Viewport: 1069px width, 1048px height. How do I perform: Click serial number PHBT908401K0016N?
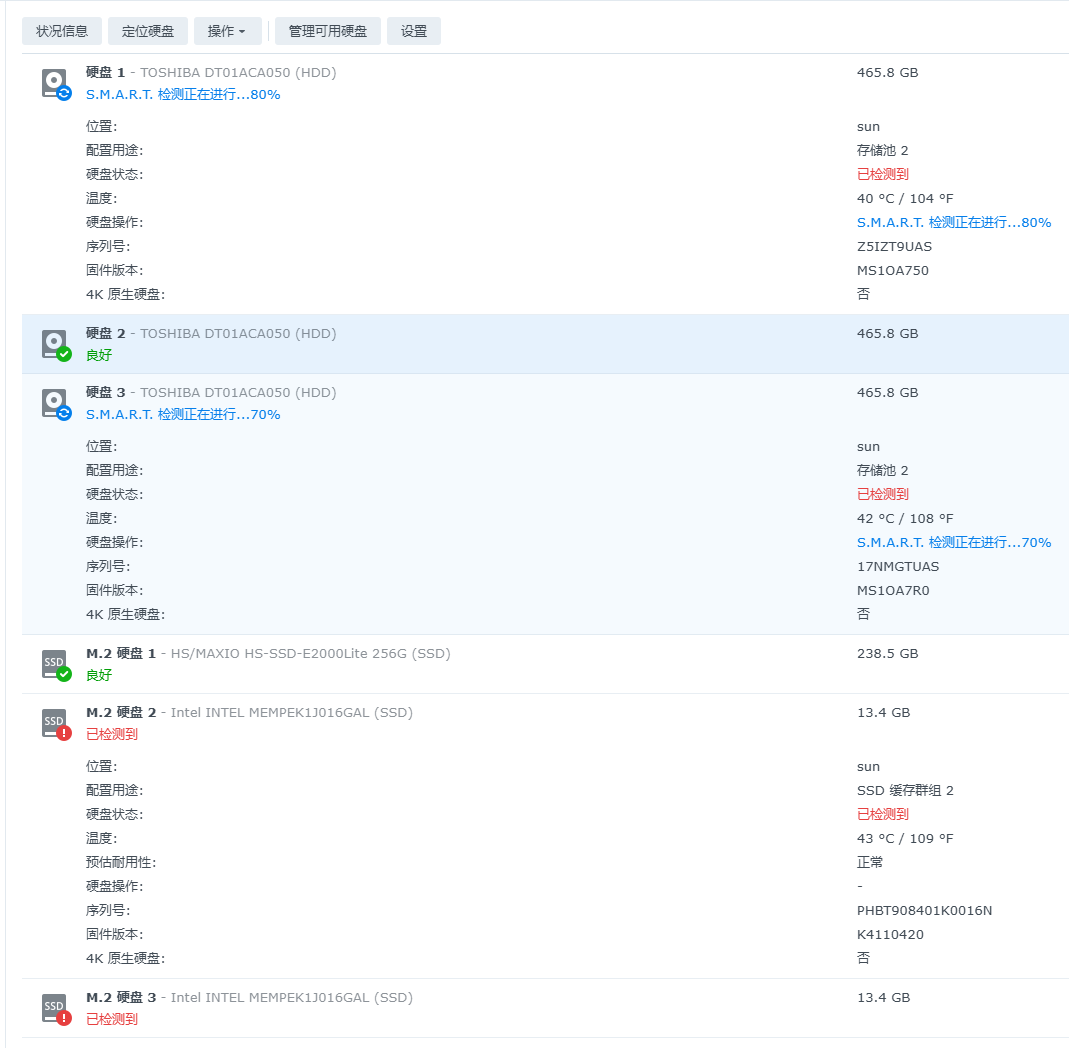point(924,910)
